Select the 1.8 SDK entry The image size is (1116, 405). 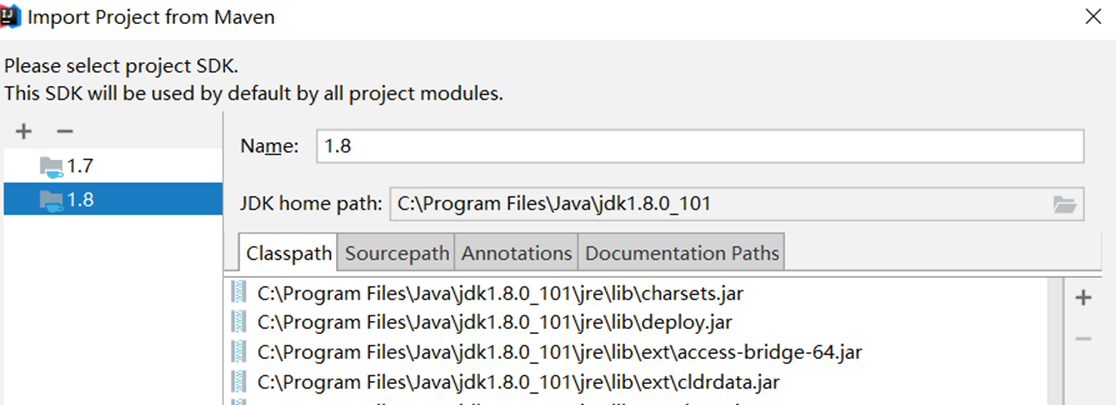pos(80,200)
